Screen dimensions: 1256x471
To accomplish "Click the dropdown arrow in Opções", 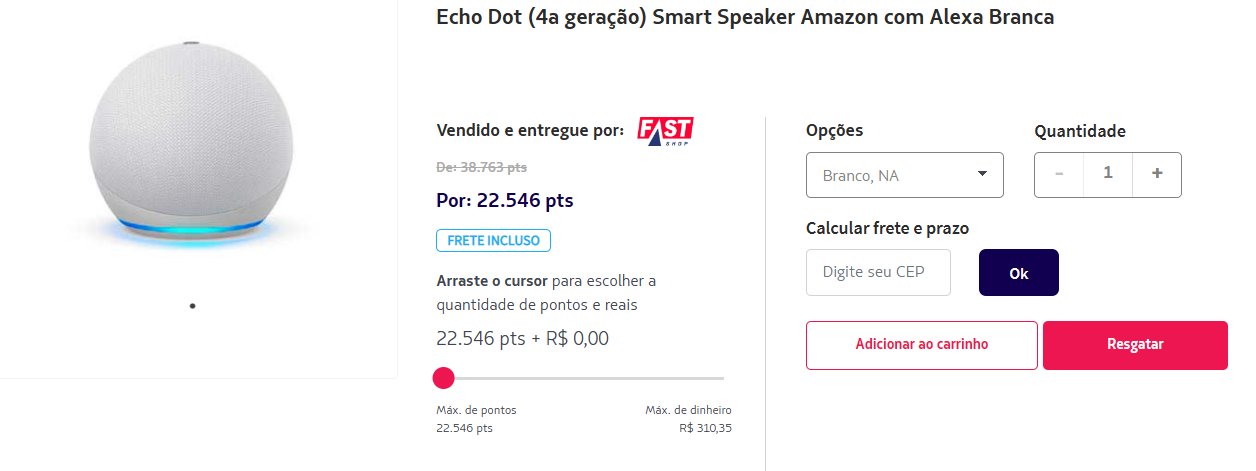I will [984, 174].
